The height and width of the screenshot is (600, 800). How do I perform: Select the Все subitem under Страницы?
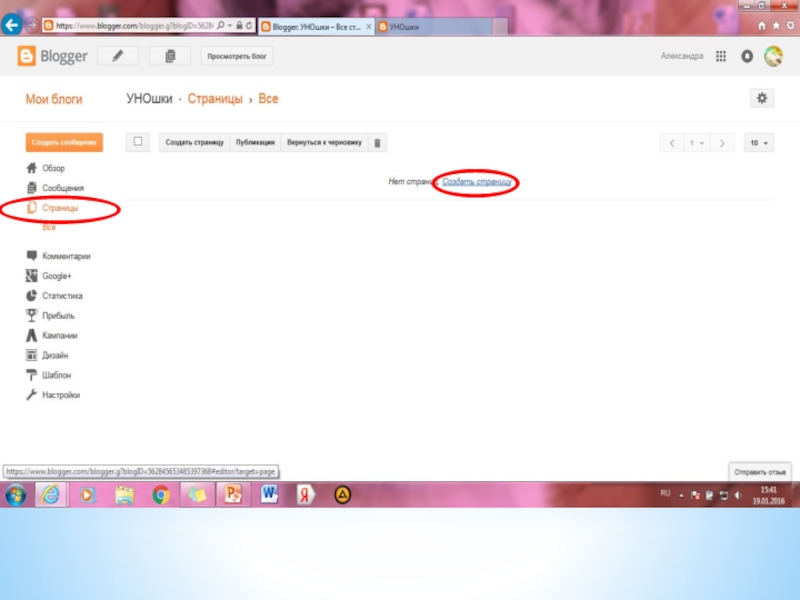tap(49, 228)
